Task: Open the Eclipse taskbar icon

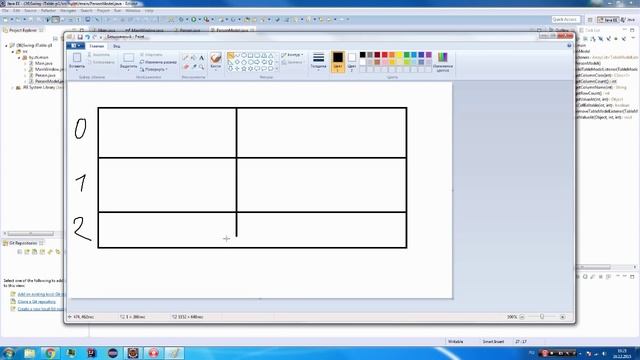Action: pyautogui.click(x=113, y=353)
